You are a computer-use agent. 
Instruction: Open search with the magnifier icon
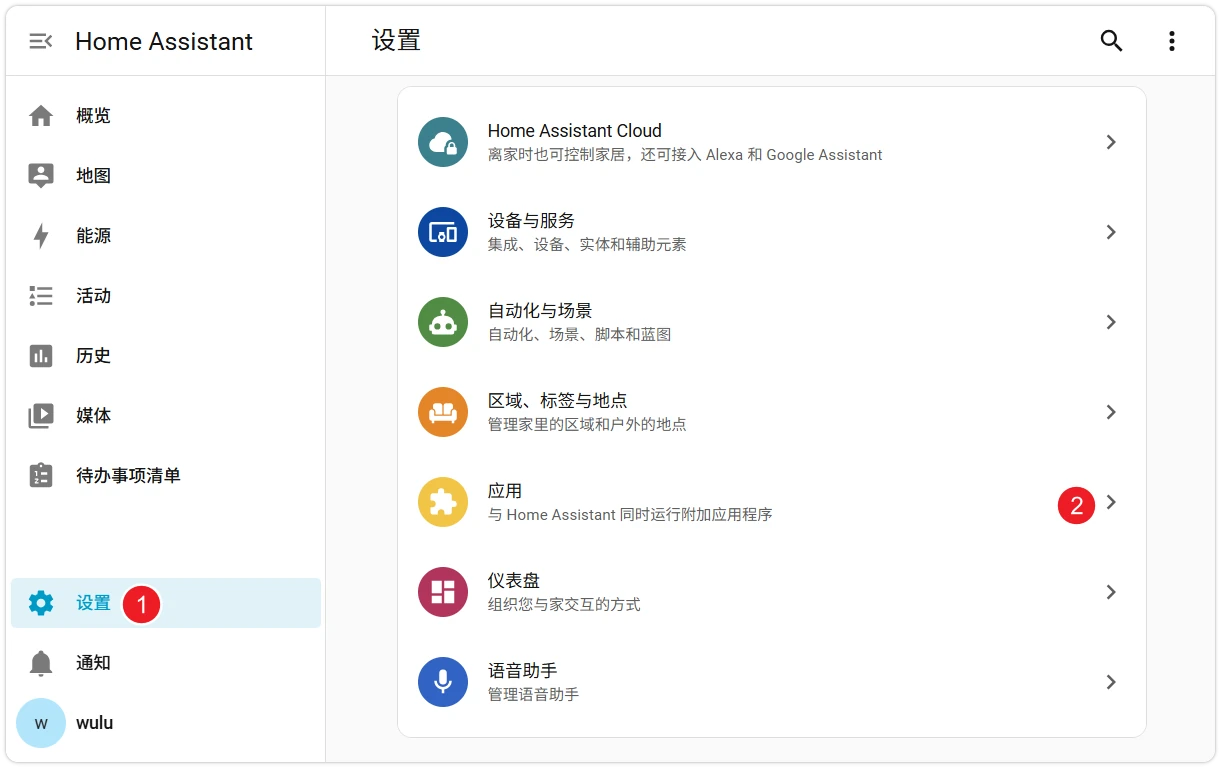pyautogui.click(x=1112, y=41)
